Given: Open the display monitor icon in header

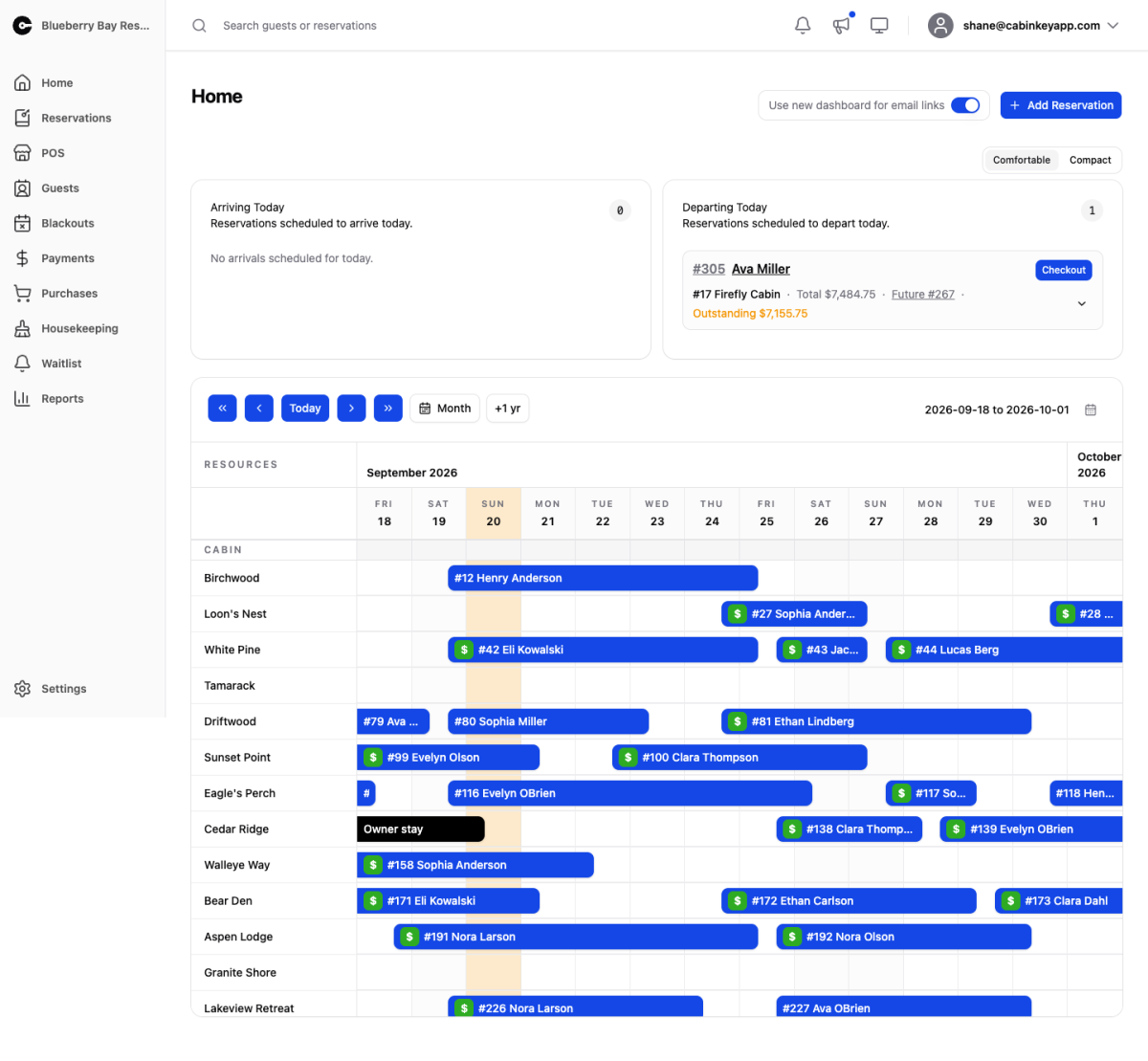Looking at the screenshot, I should click(879, 26).
